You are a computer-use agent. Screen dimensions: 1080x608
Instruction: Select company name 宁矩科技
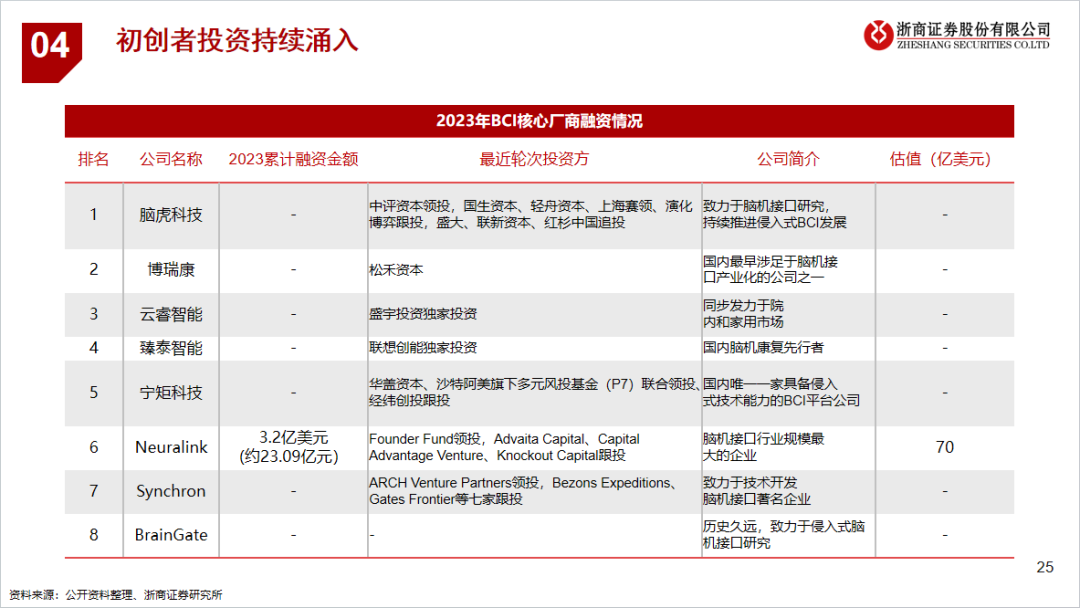(x=171, y=392)
